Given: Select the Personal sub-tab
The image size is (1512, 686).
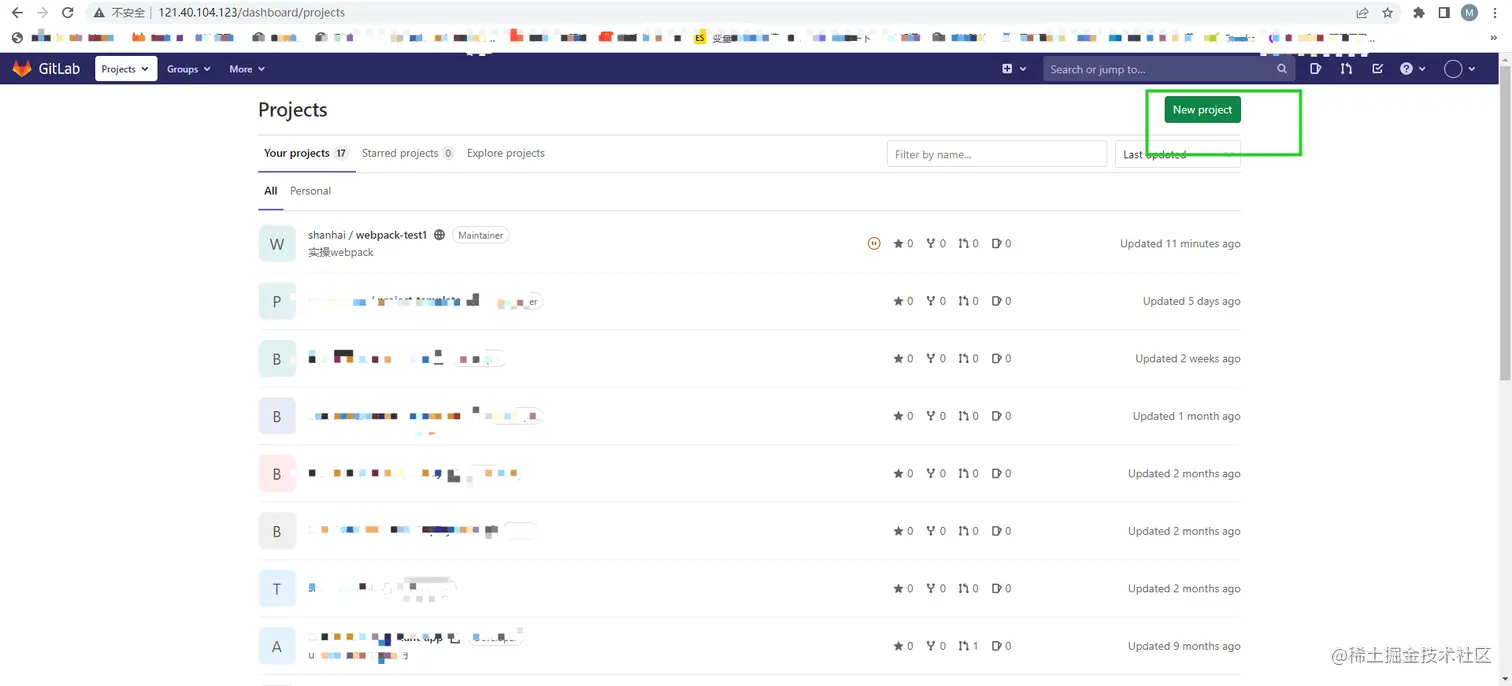Looking at the screenshot, I should [x=310, y=191].
